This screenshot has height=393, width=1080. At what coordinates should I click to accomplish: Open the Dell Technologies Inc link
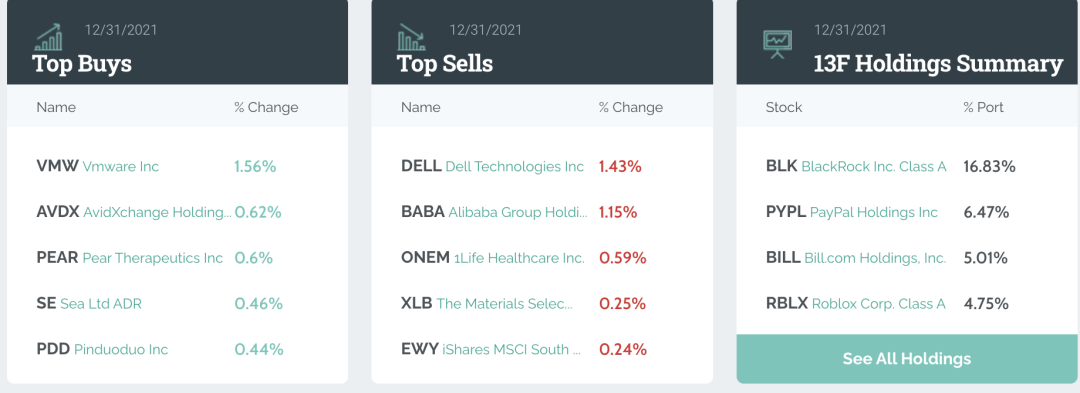(x=515, y=167)
